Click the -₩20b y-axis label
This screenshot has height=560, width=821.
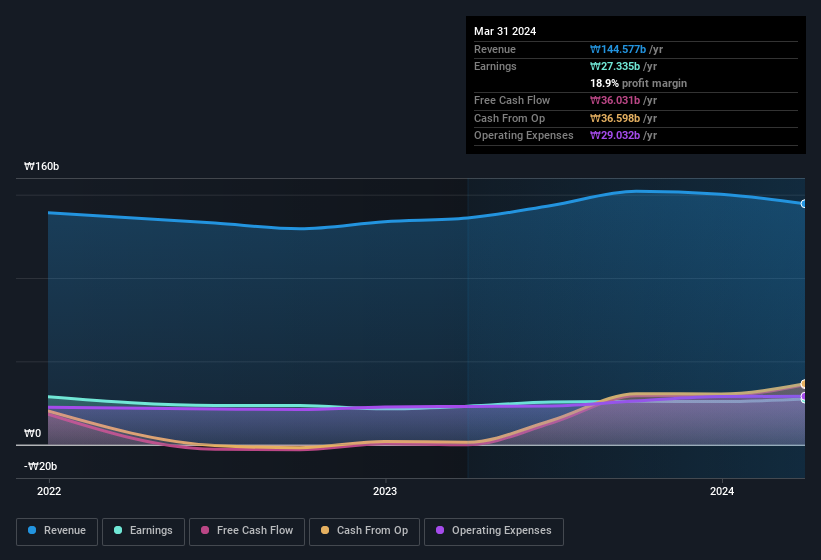pyautogui.click(x=40, y=466)
